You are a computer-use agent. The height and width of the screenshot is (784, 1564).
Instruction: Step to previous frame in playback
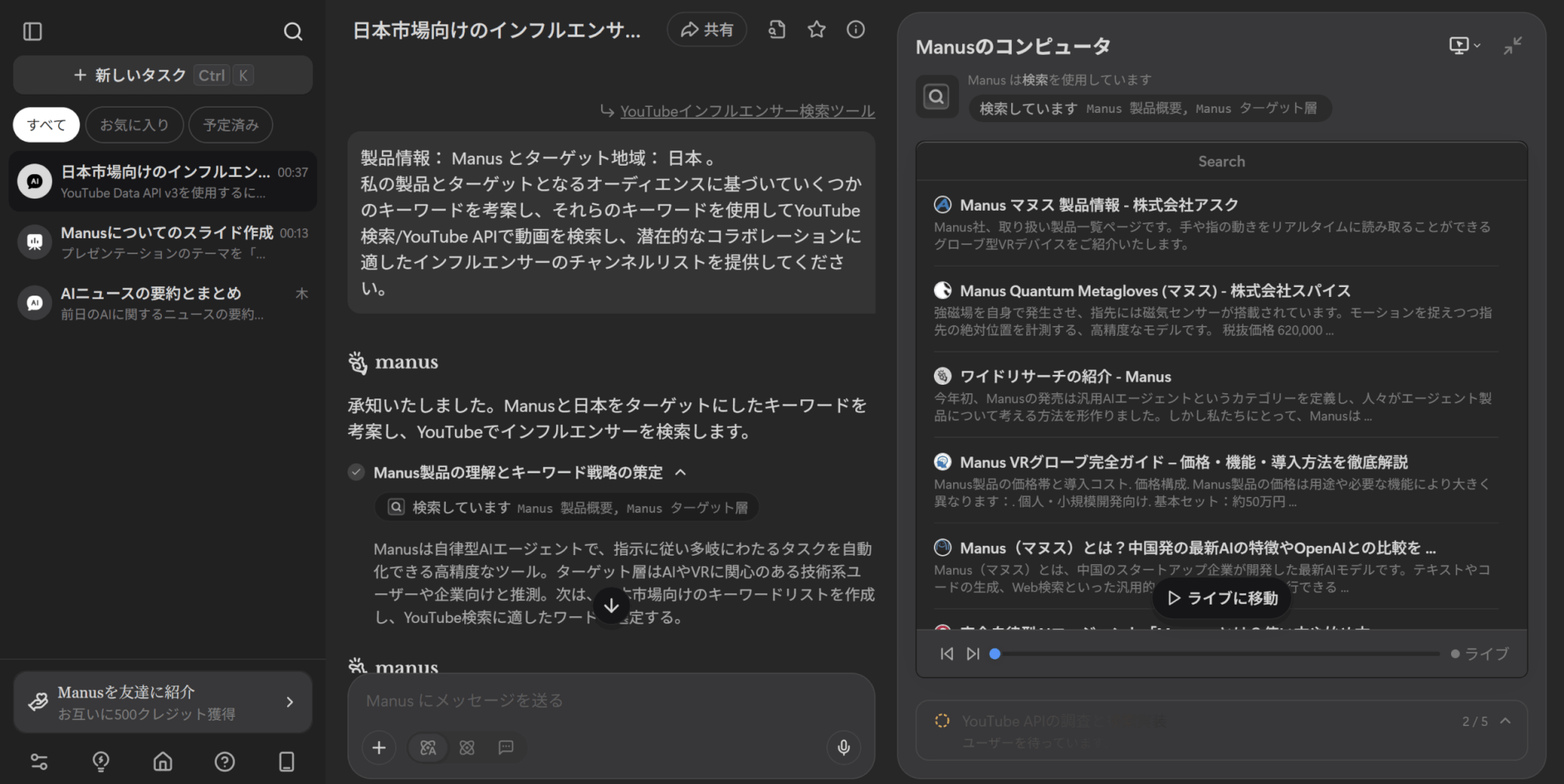[946, 653]
